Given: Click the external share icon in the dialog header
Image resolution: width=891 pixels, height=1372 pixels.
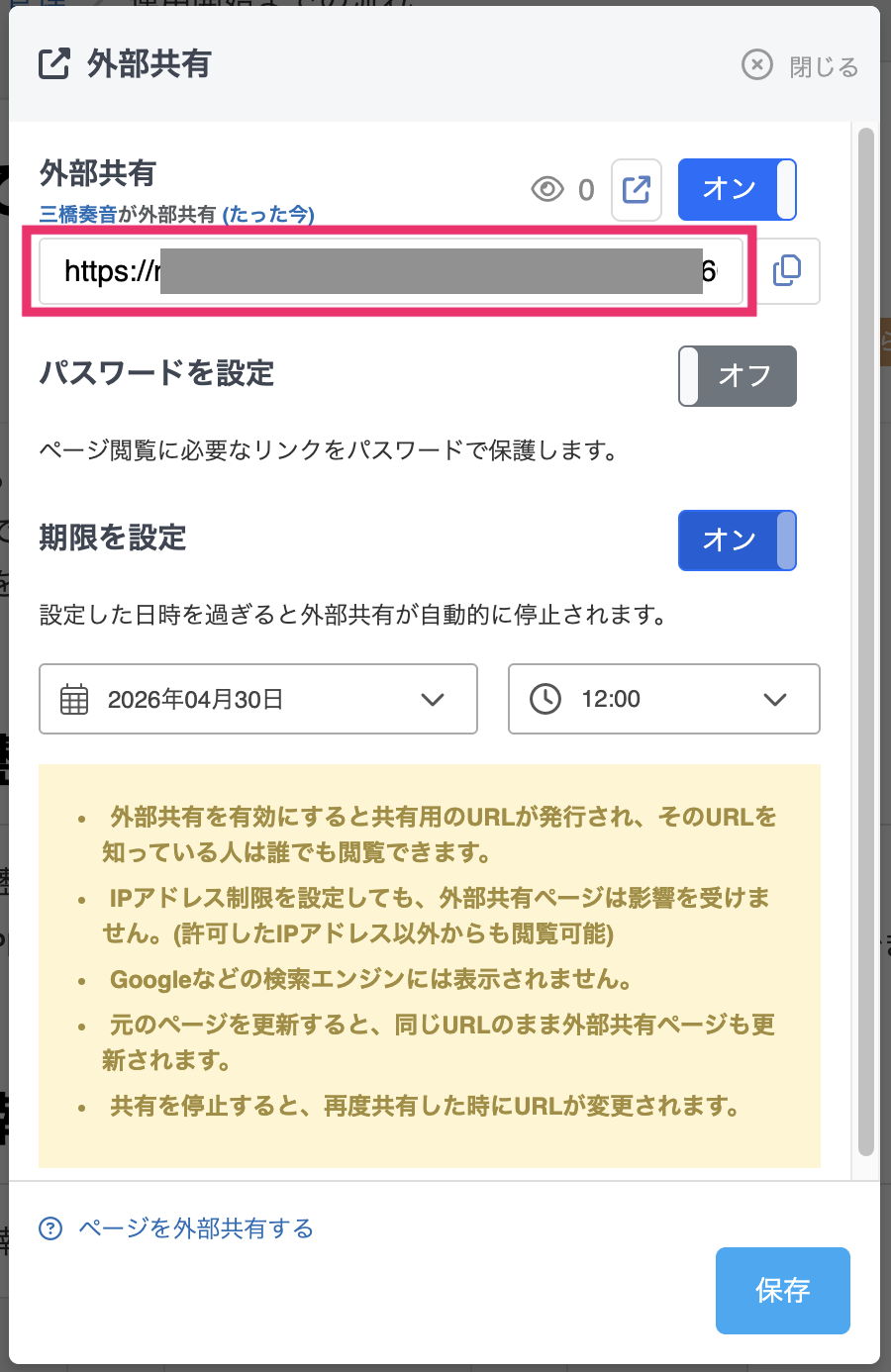Looking at the screenshot, I should pyautogui.click(x=54, y=65).
